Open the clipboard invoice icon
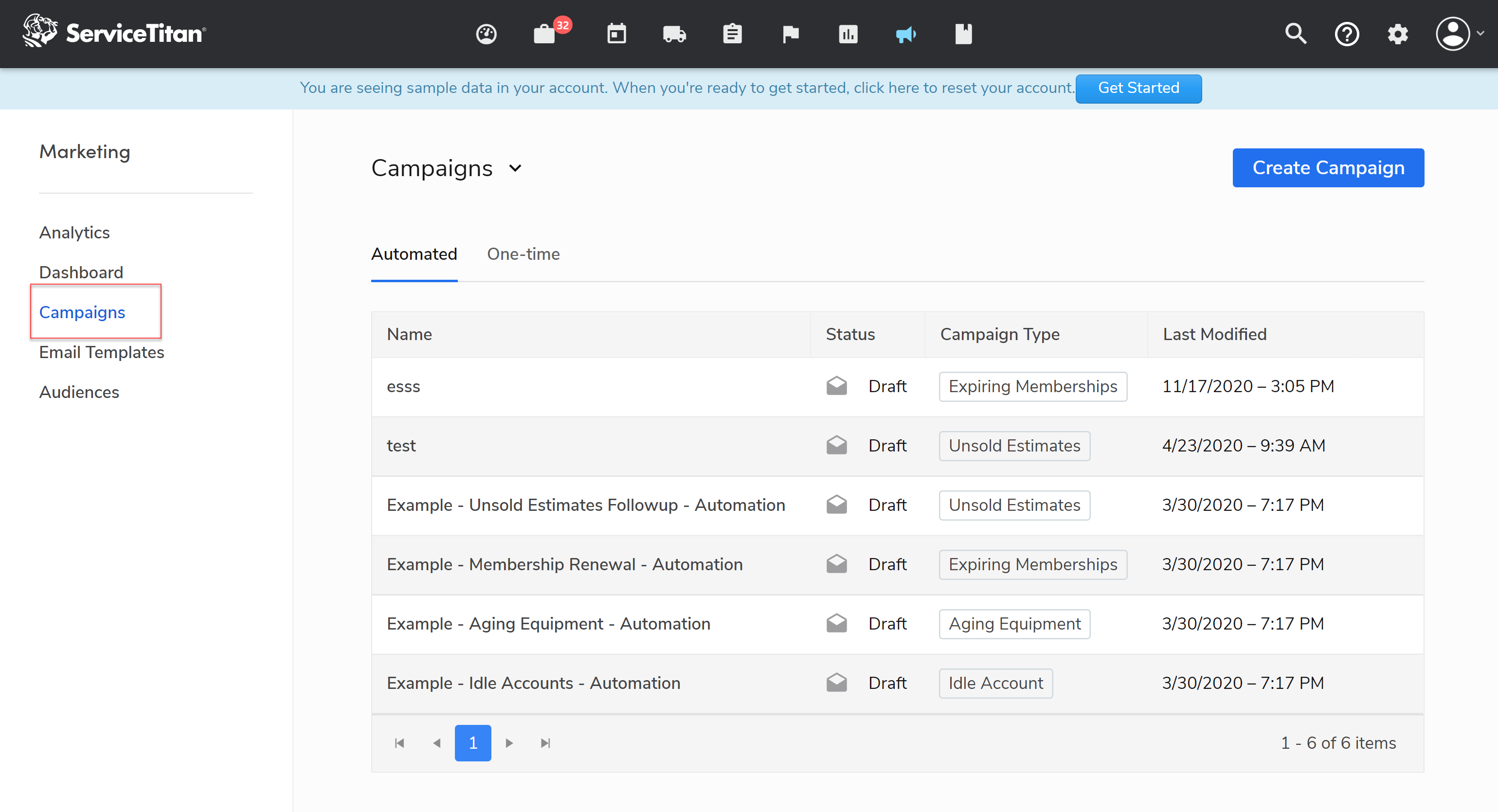 pyautogui.click(x=732, y=35)
